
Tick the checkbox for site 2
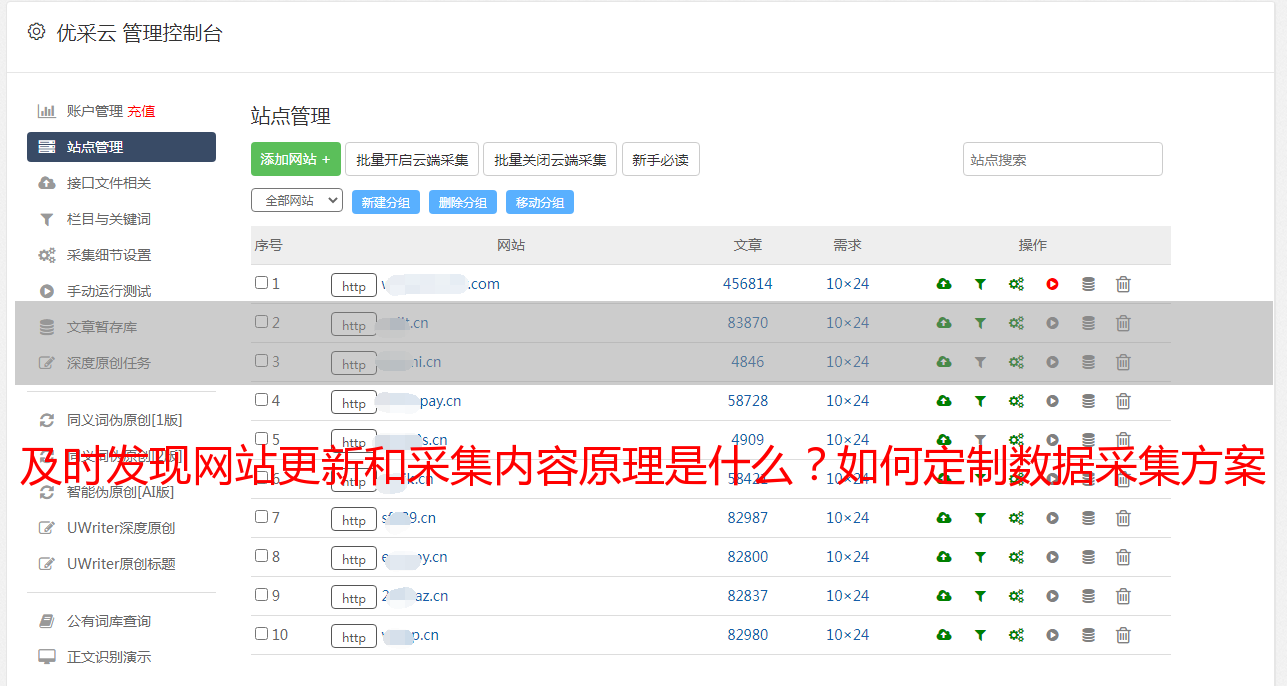click(261, 322)
